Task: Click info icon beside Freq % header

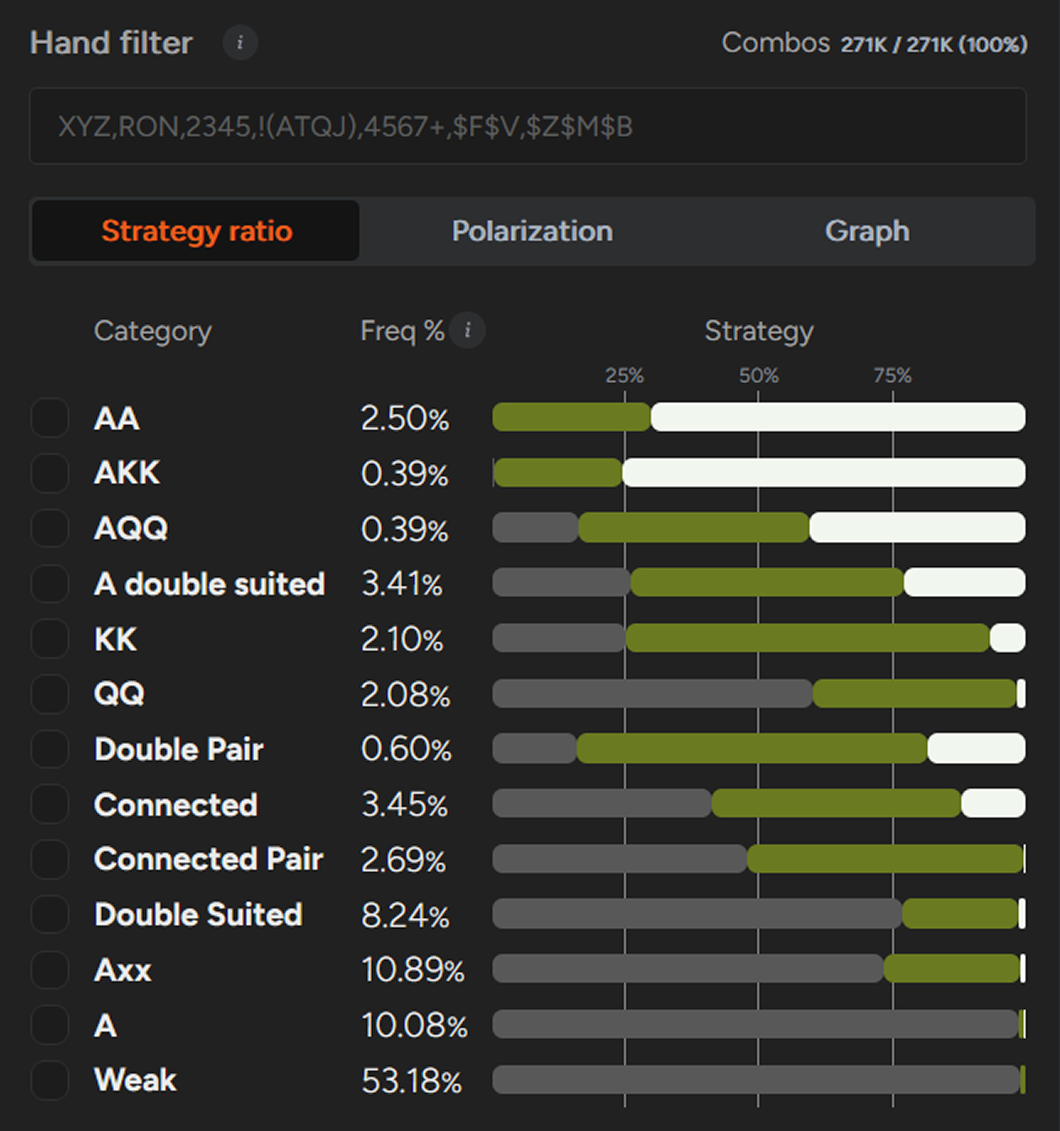Action: [467, 330]
